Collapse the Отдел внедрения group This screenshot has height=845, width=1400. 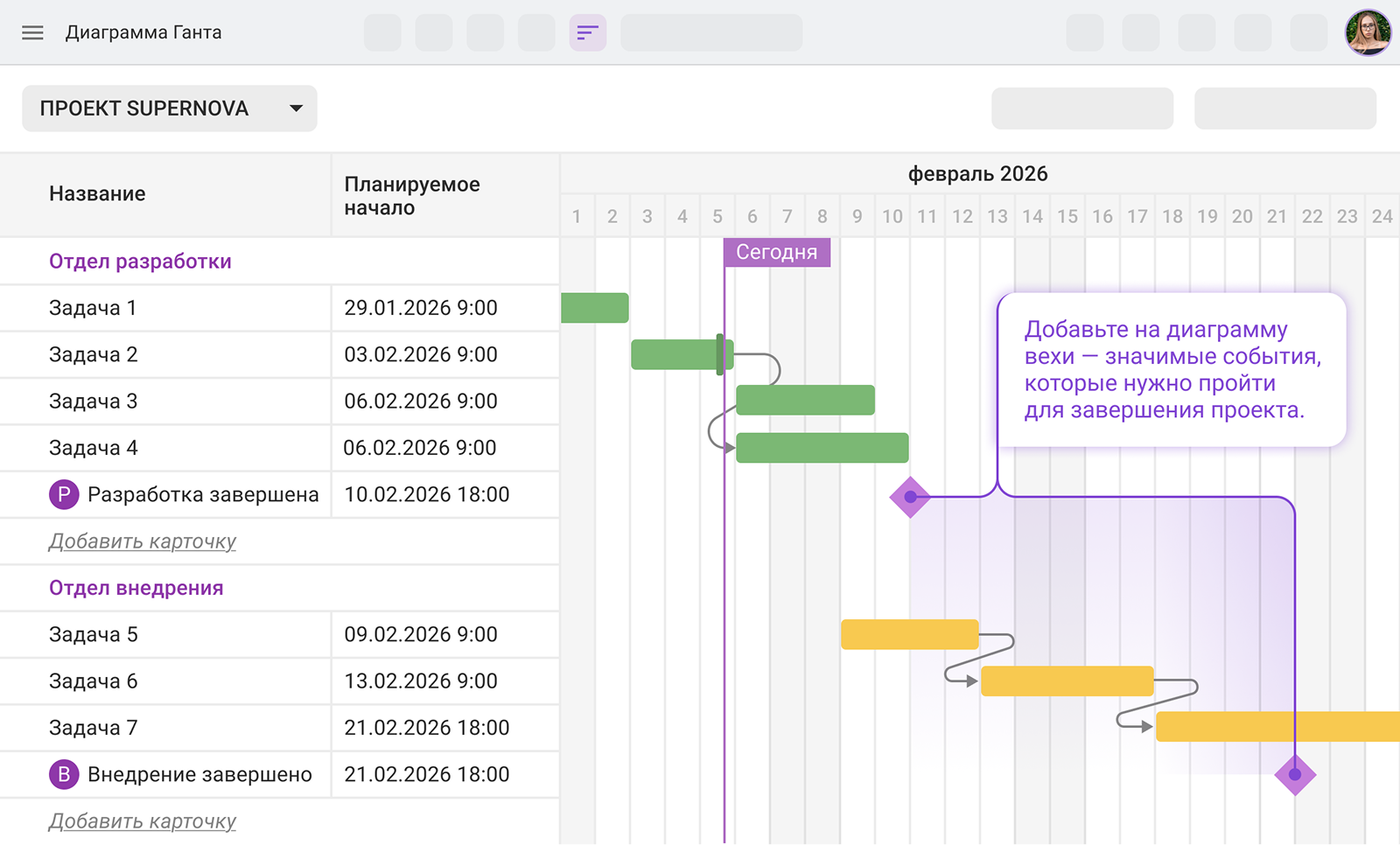136,588
